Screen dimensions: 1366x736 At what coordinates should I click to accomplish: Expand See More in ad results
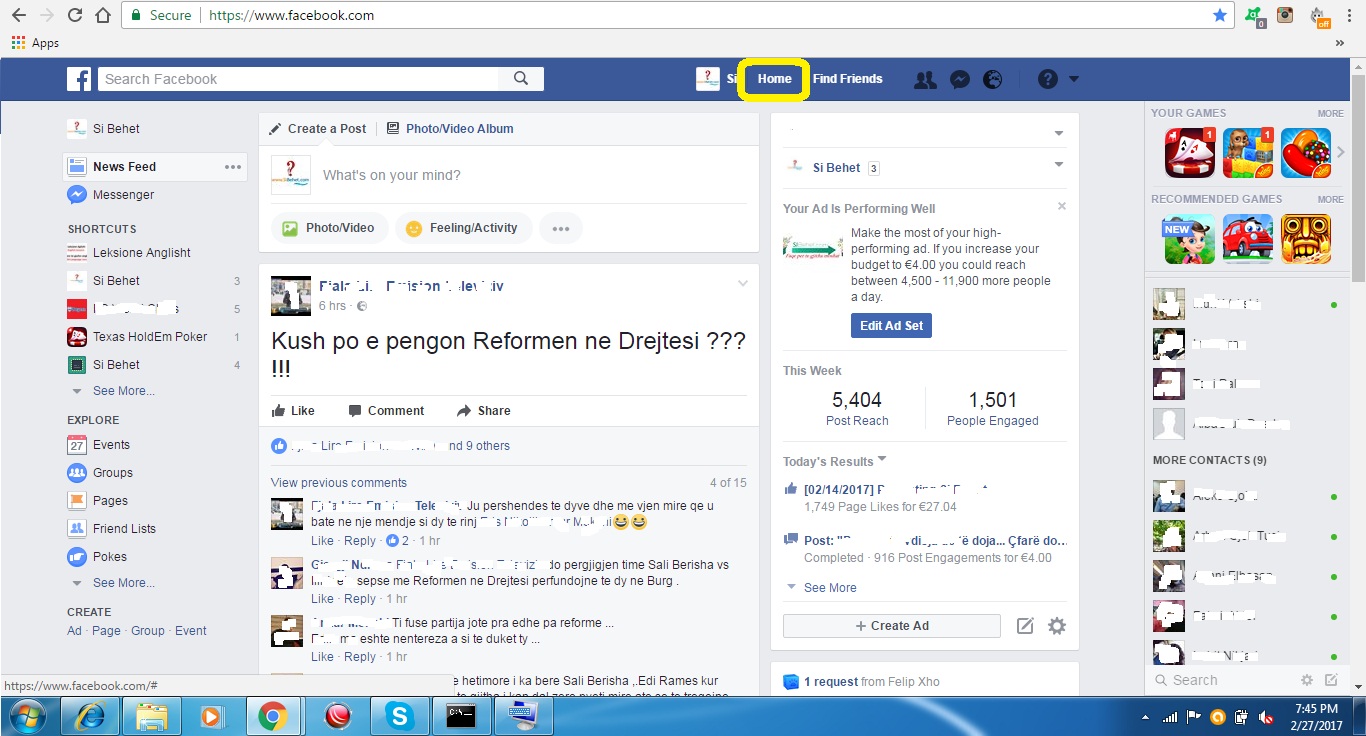(x=822, y=588)
